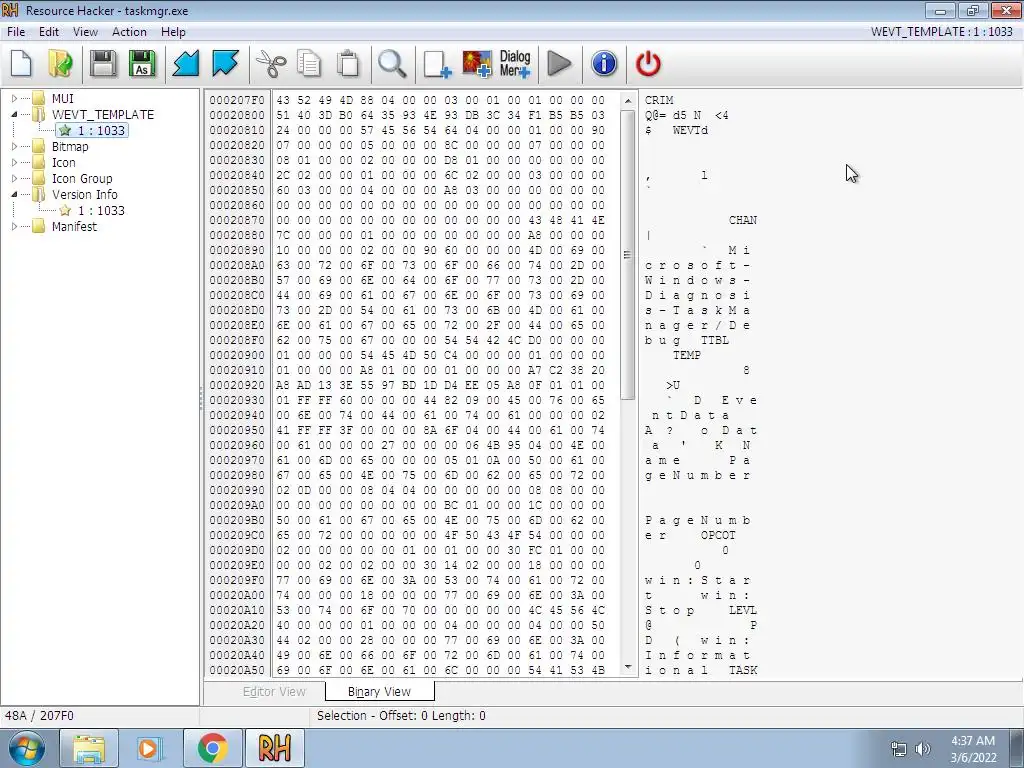Image resolution: width=1024 pixels, height=768 pixels.
Task: Click the network tray icon
Action: click(x=899, y=749)
